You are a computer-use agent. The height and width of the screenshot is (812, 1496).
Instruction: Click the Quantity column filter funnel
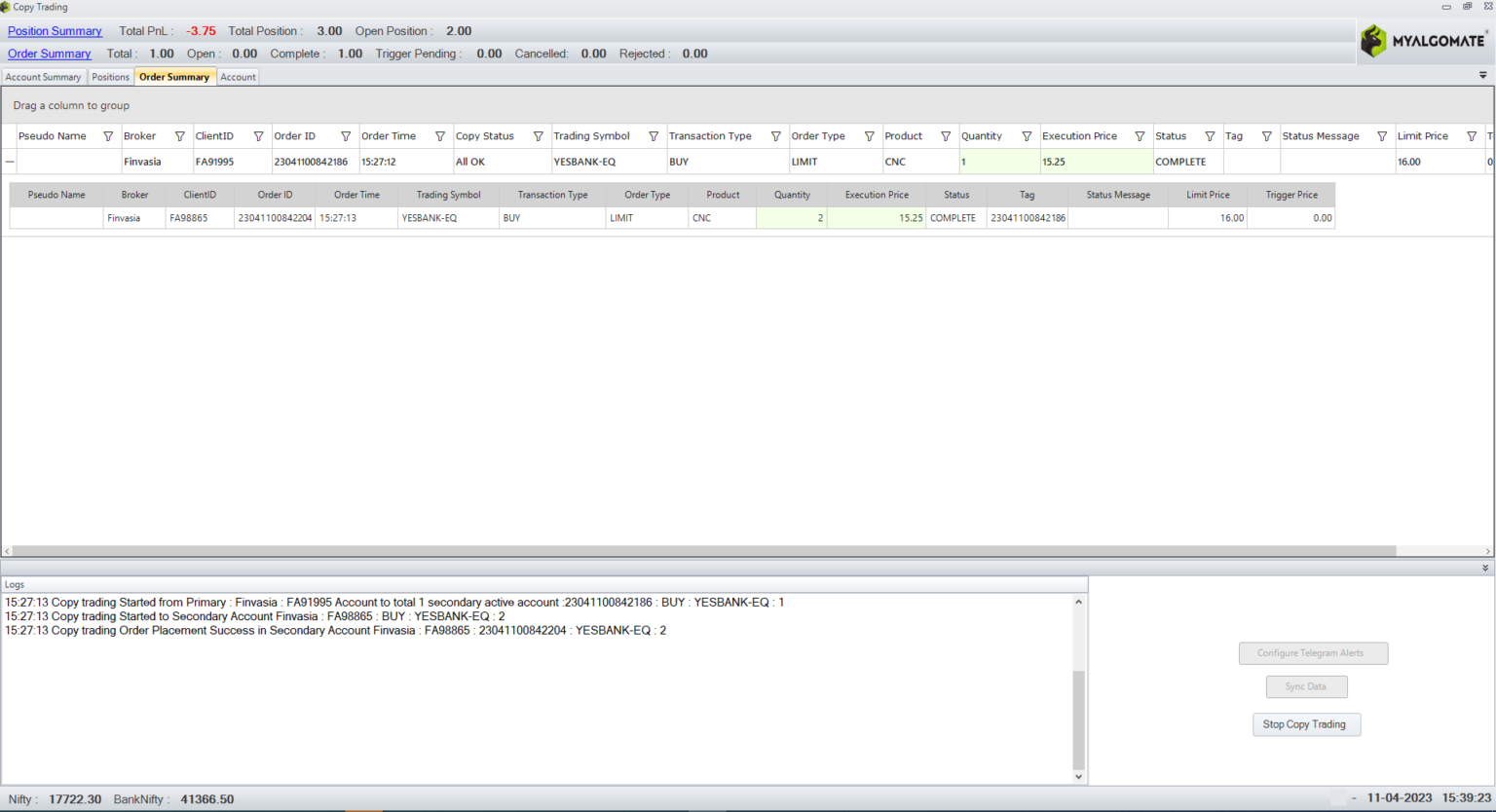coord(1027,136)
